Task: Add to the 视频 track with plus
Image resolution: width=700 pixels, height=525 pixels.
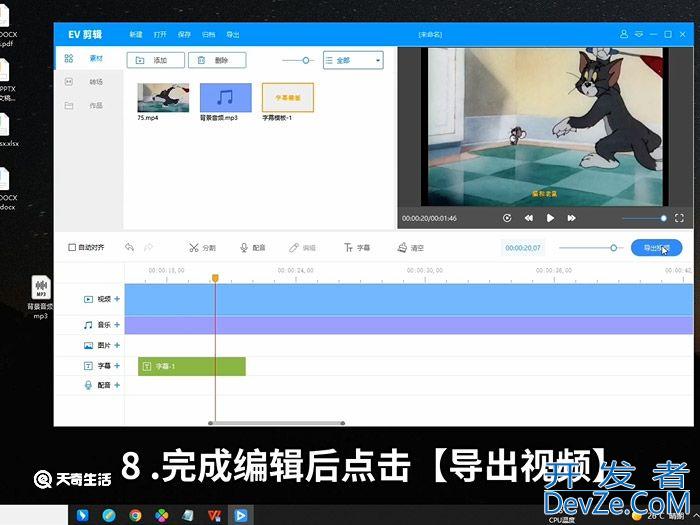Action: (x=117, y=299)
